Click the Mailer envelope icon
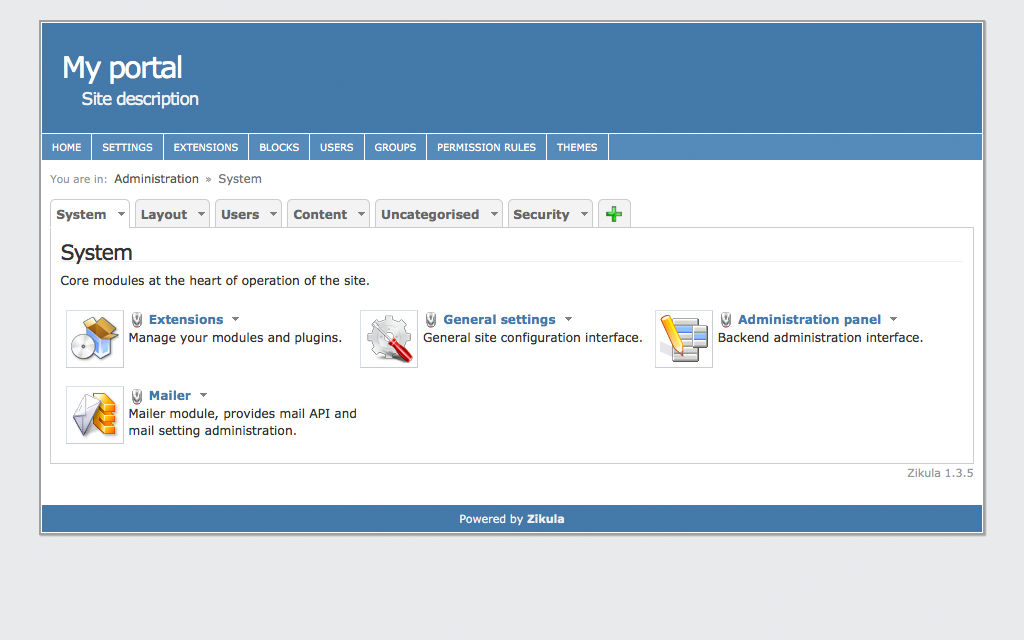The width and height of the screenshot is (1024, 640). point(95,415)
